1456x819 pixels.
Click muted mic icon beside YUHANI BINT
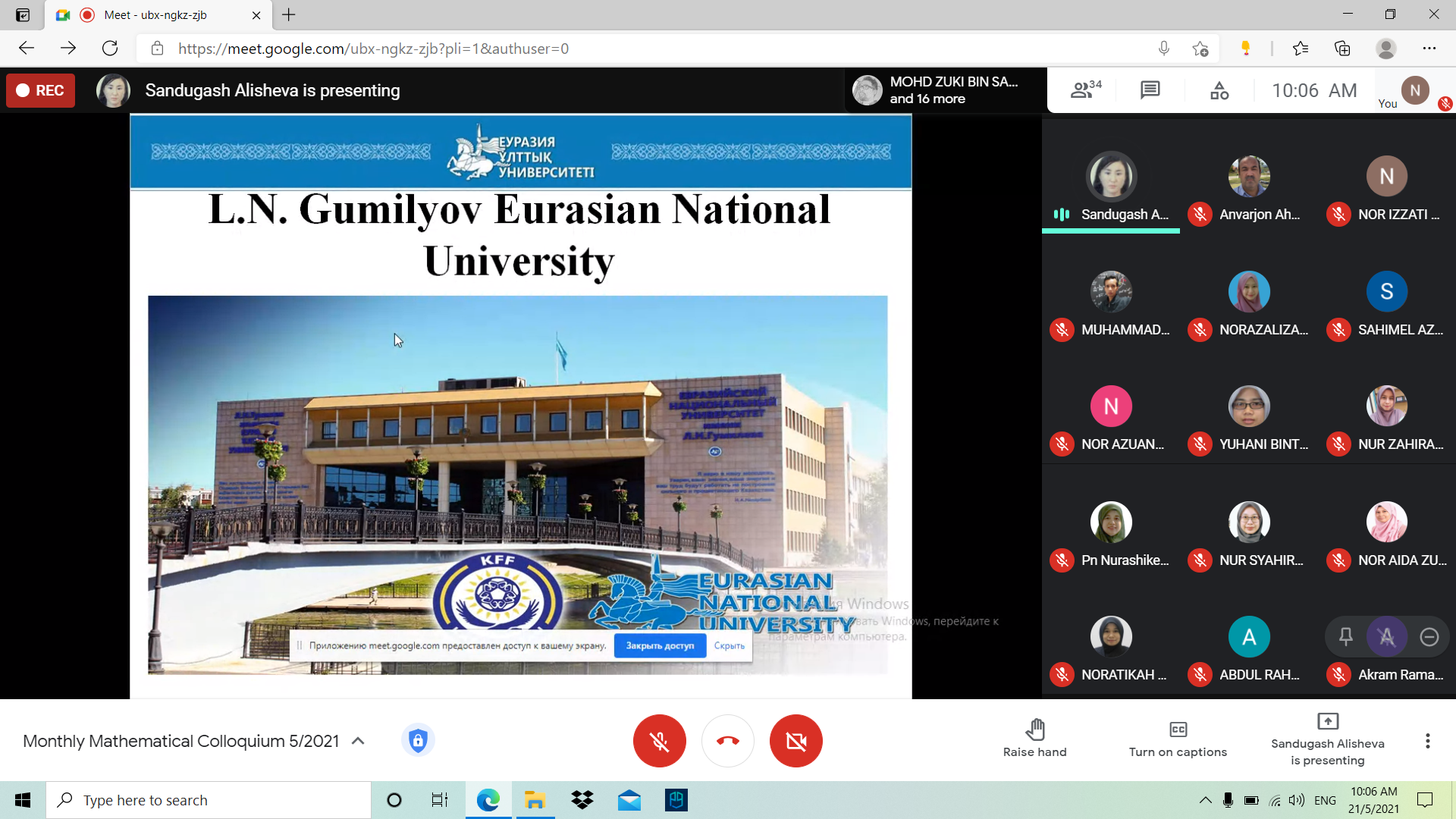click(1200, 444)
